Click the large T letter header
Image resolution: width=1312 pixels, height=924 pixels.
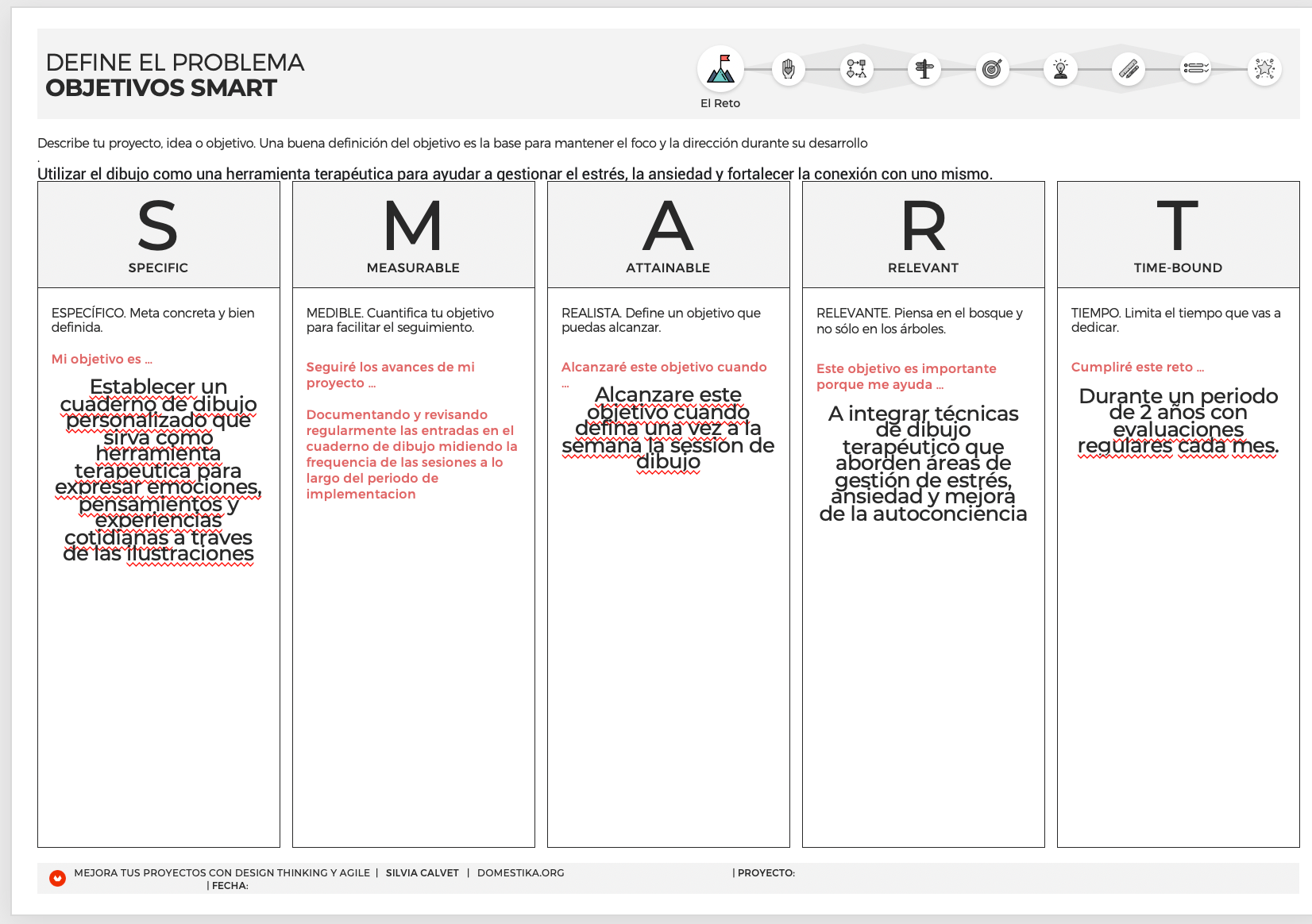click(x=1178, y=225)
